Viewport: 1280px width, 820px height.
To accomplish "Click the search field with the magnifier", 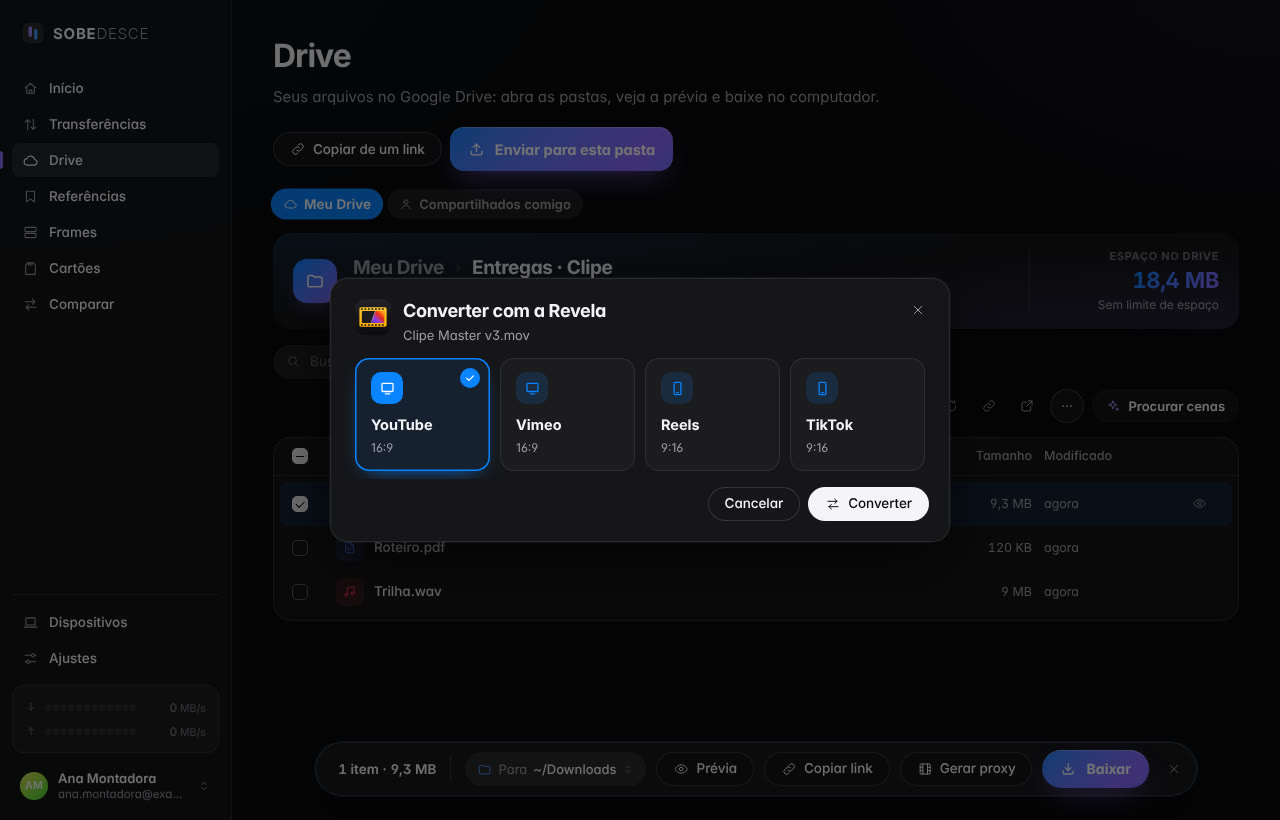I will (x=303, y=361).
